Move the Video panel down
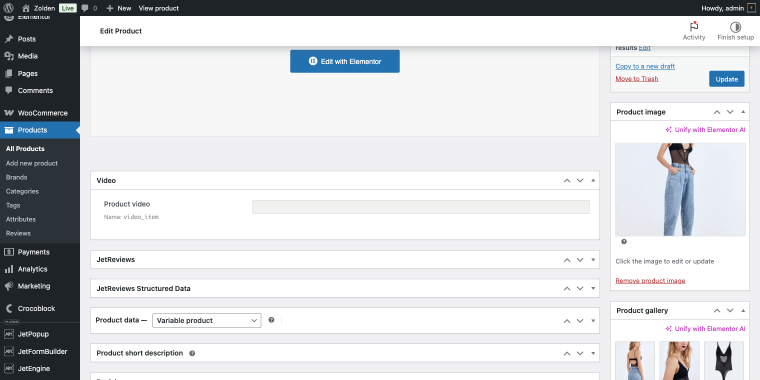The height and width of the screenshot is (380, 760). pyautogui.click(x=580, y=180)
